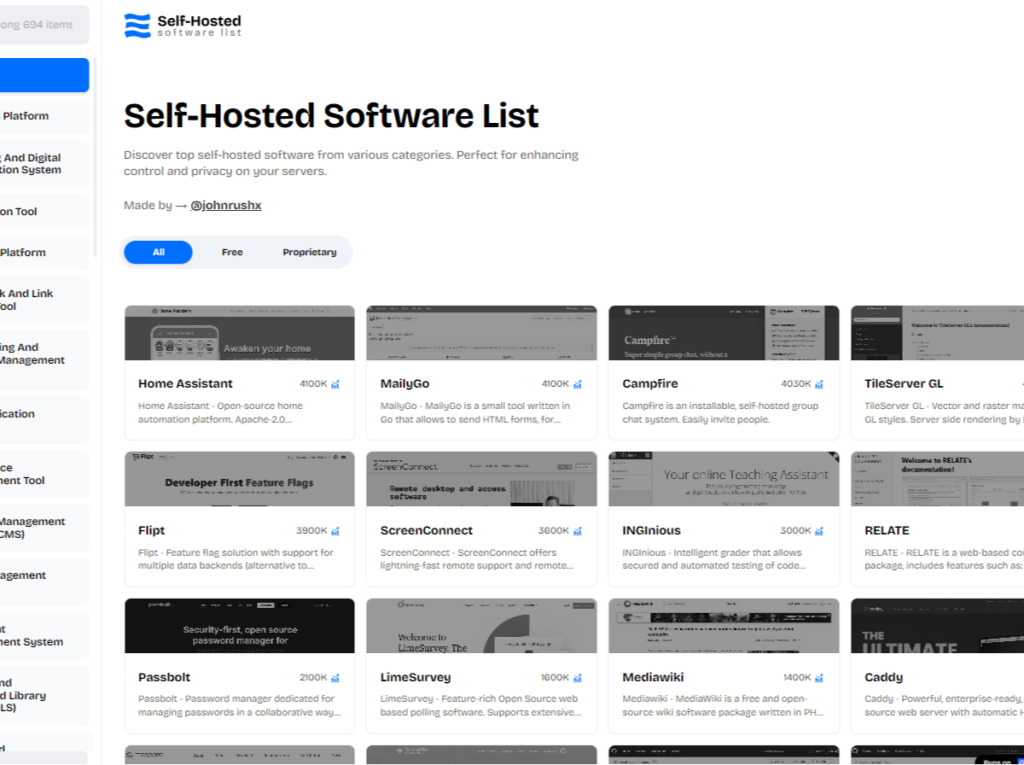This screenshot has width=1024, height=765.
Task: Click the Passbolt password manager thumbnail
Action: pos(240,626)
